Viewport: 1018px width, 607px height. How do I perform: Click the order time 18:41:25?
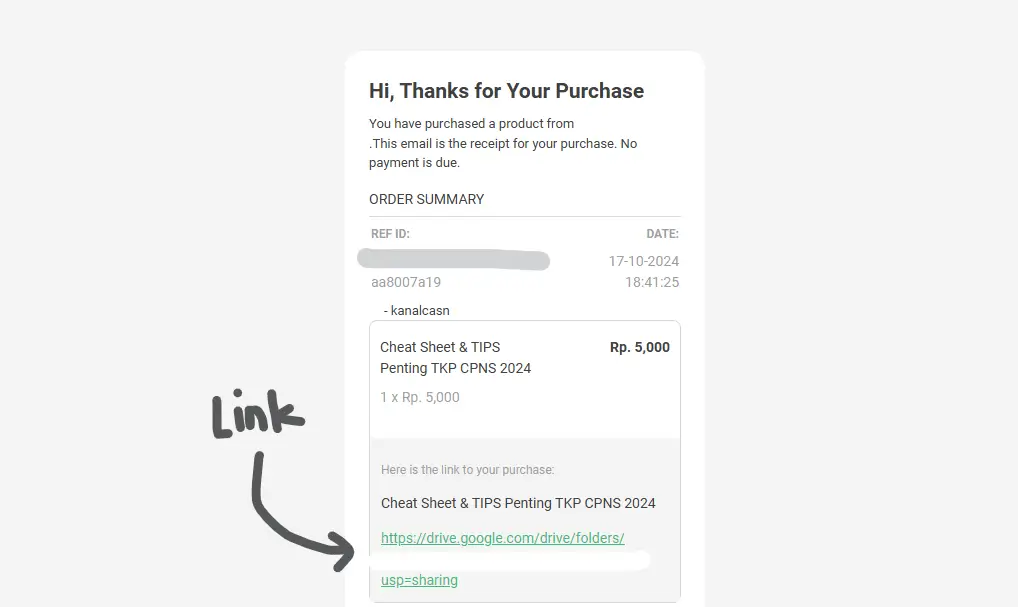tap(652, 282)
